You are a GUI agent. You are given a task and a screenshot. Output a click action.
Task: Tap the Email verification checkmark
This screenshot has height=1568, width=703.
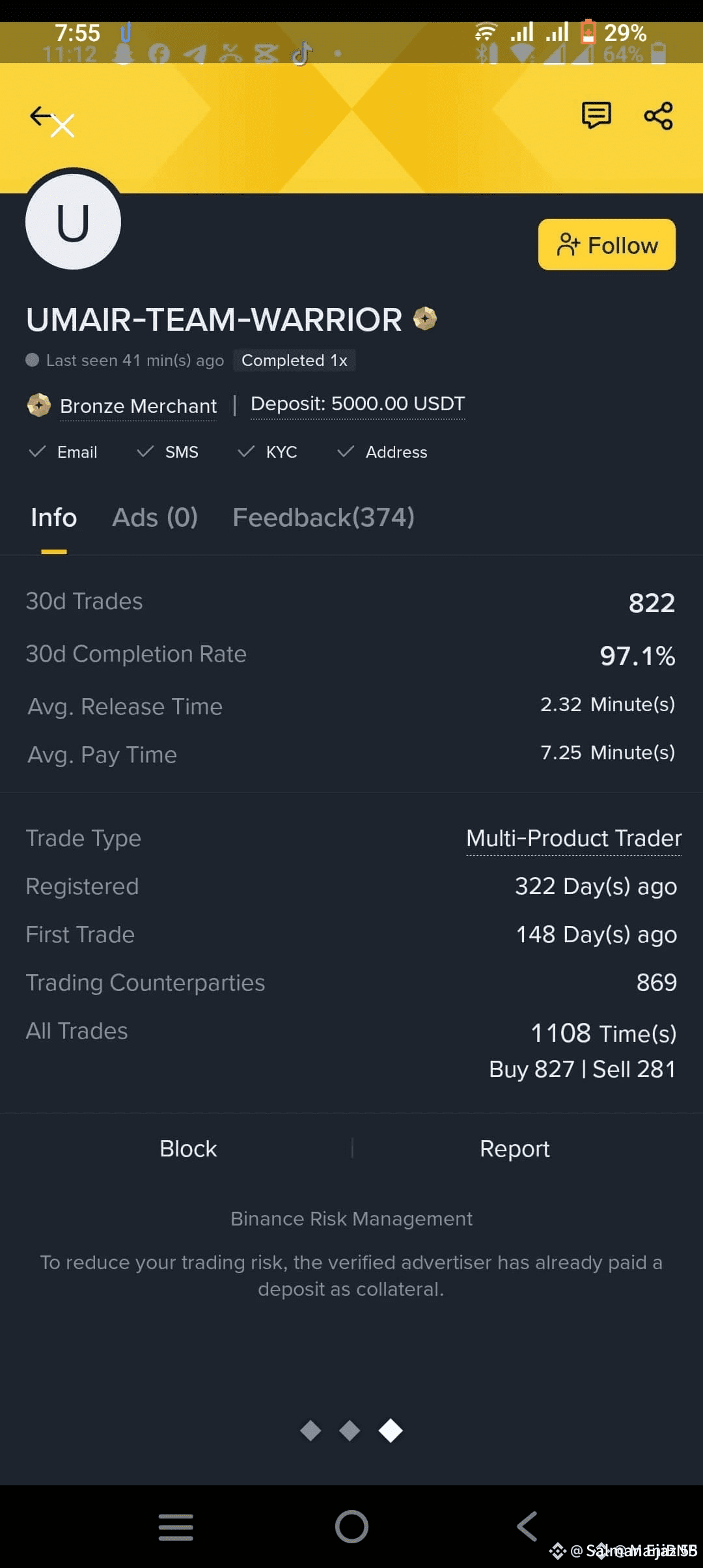click(x=38, y=451)
